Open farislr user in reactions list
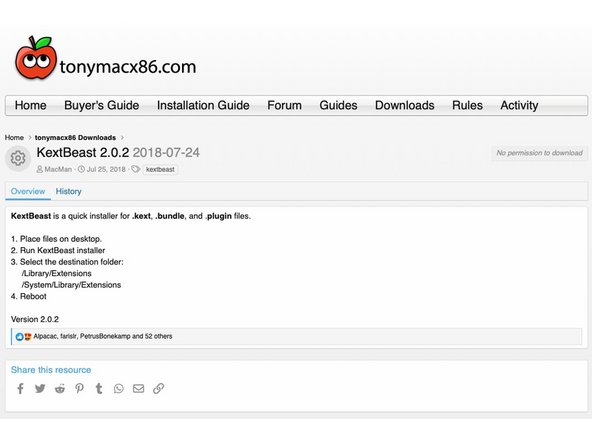This screenshot has width=592, height=444. [x=68, y=336]
